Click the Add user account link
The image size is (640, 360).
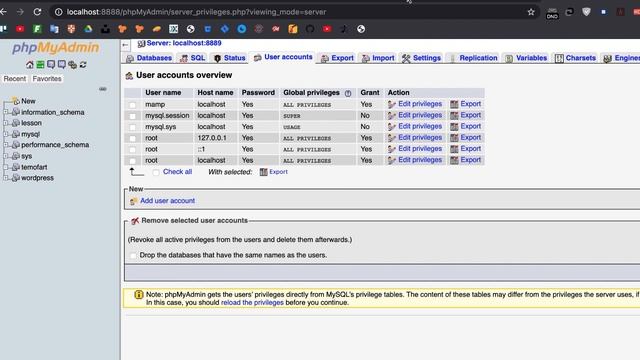(x=167, y=201)
